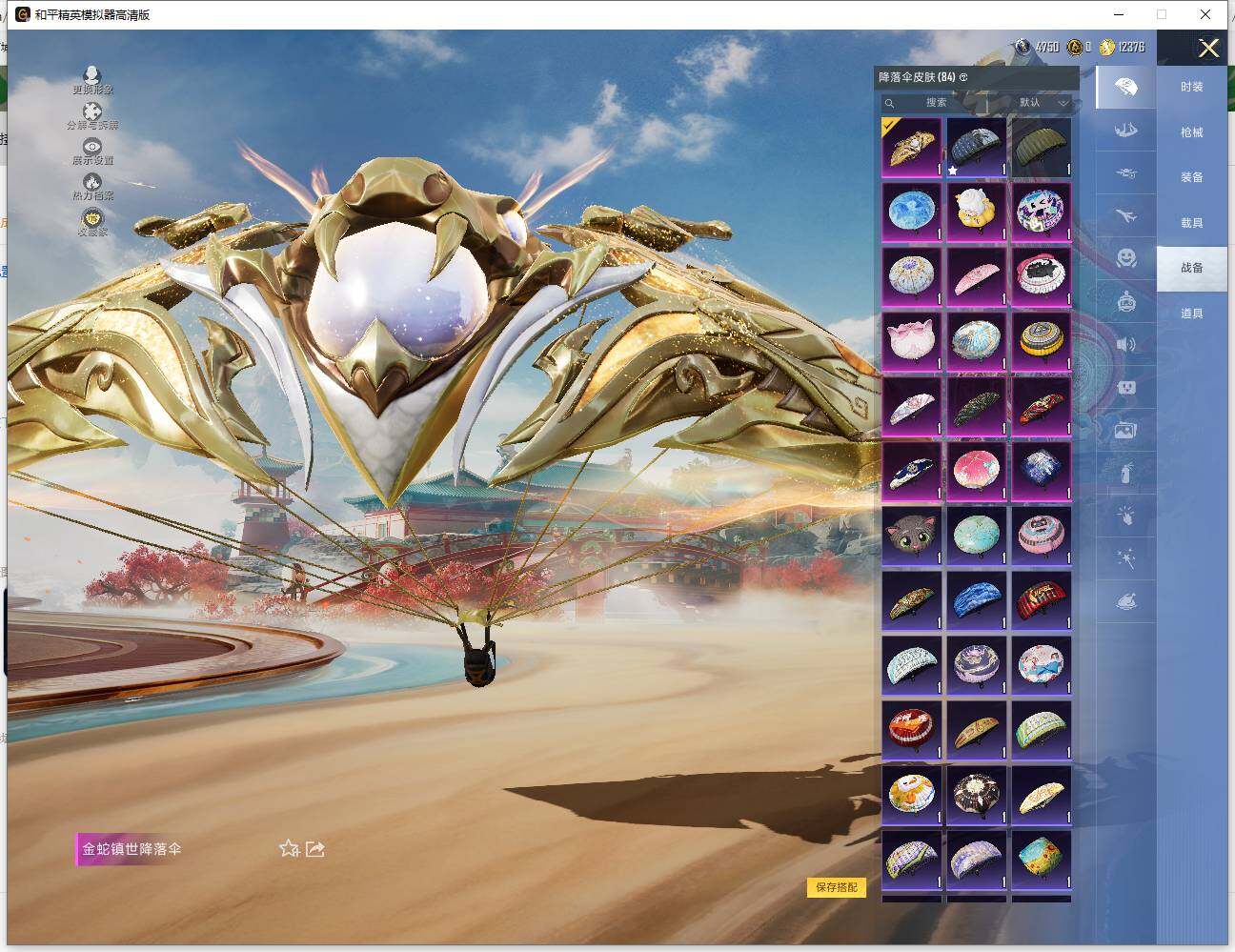Click the 保存搭配 save outfit button
Screen dimensions: 1235x952
[837, 887]
